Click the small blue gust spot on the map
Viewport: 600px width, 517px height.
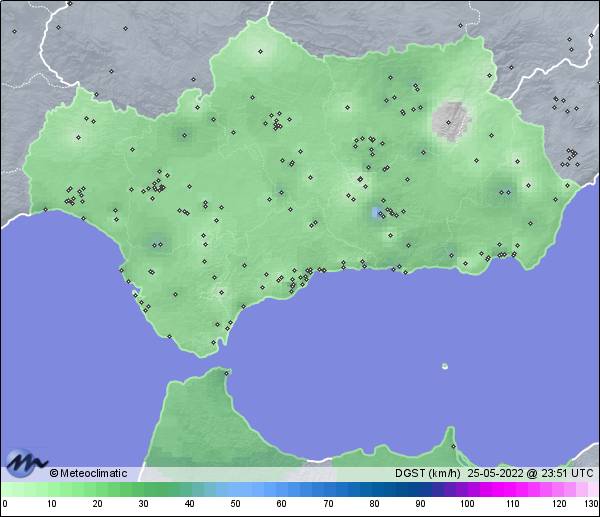tap(377, 213)
